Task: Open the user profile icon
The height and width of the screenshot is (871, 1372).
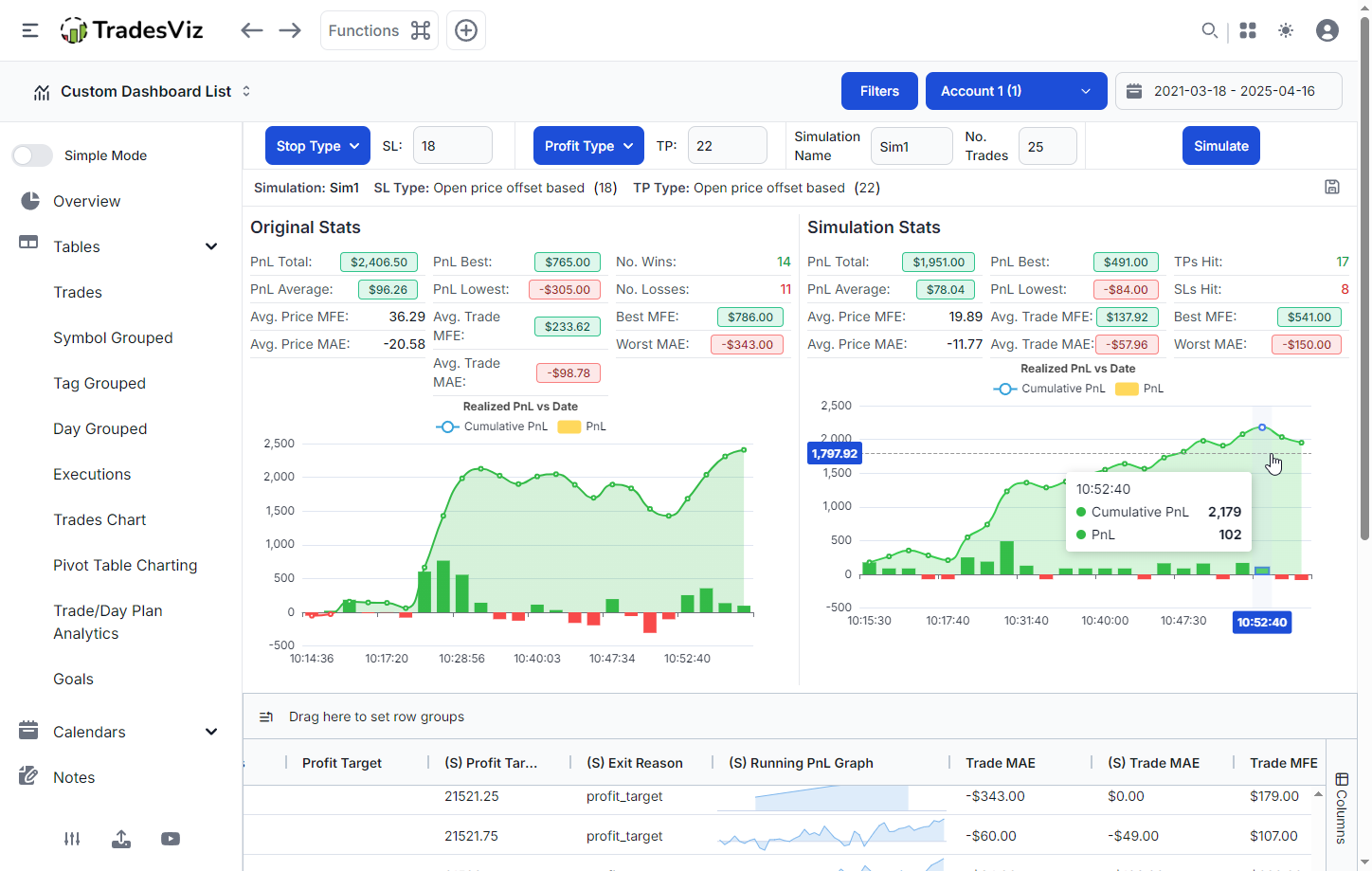Action: 1327,30
